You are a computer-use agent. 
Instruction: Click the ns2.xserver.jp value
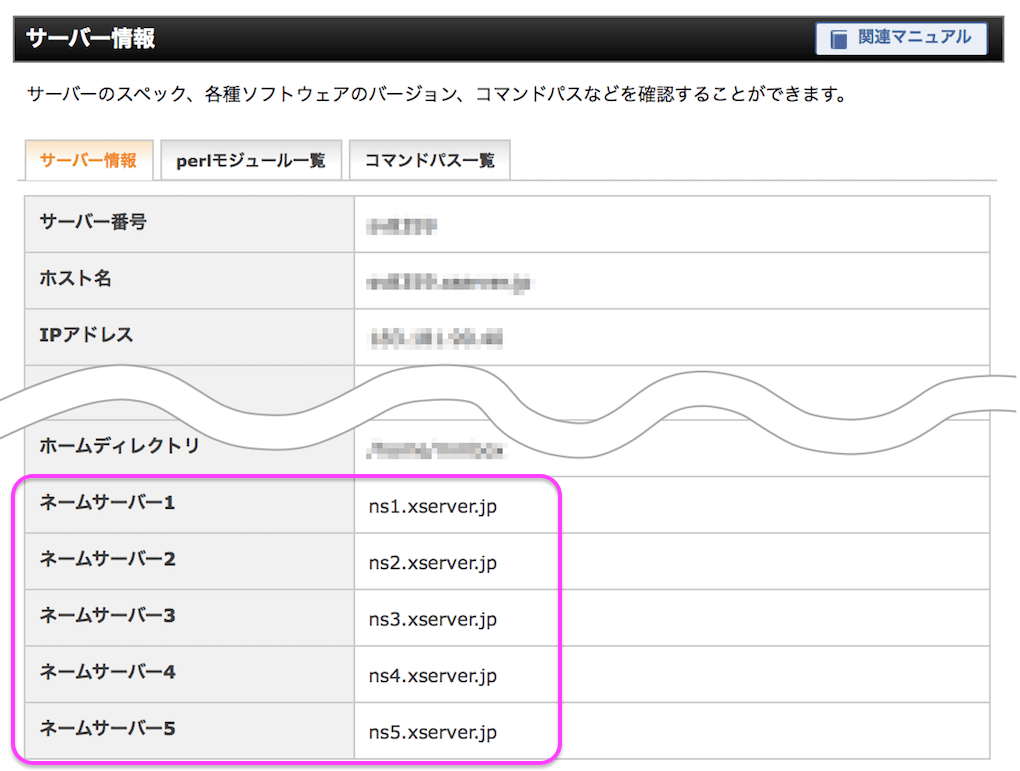433,563
